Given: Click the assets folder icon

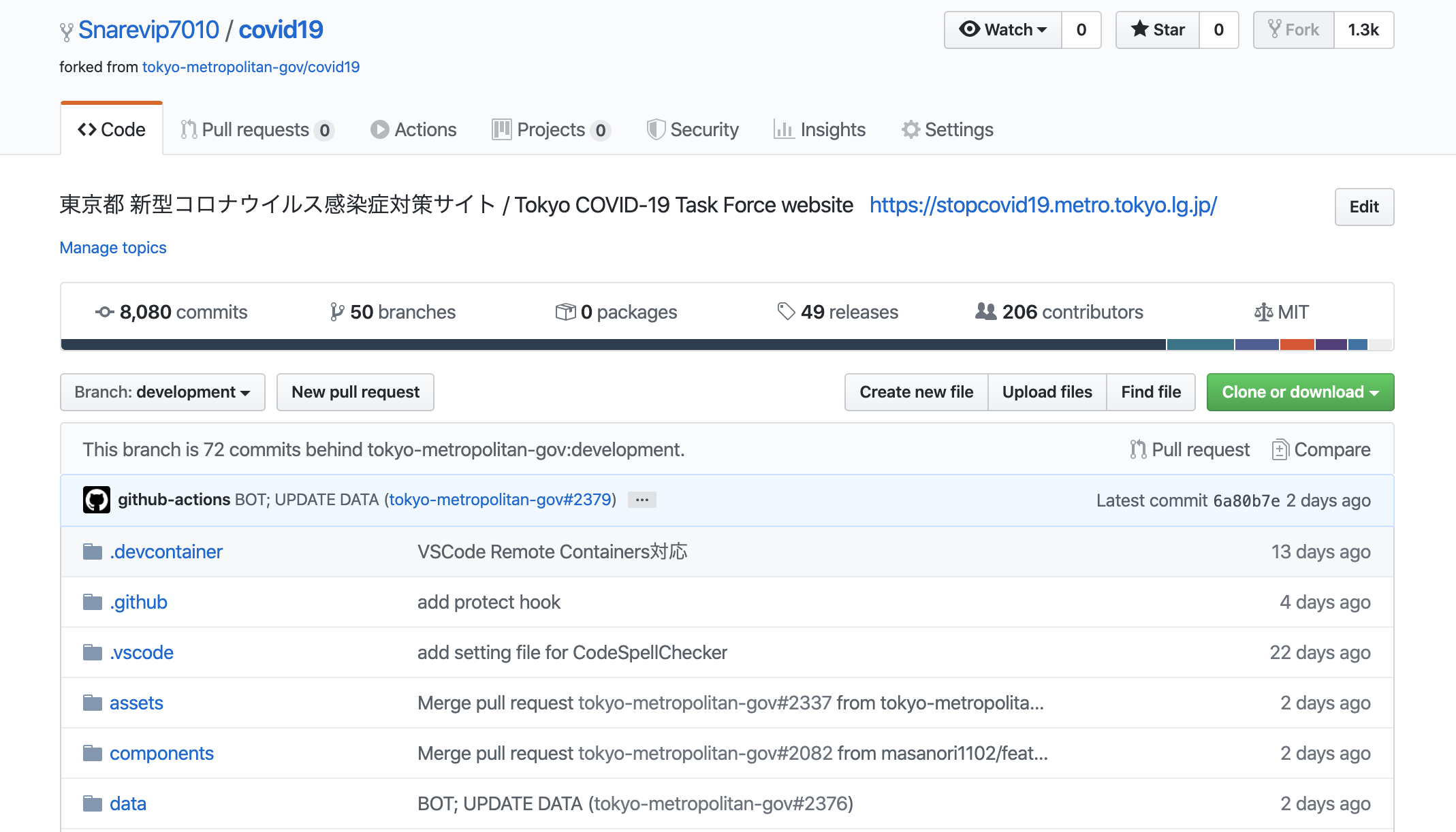Looking at the screenshot, I should [x=93, y=703].
